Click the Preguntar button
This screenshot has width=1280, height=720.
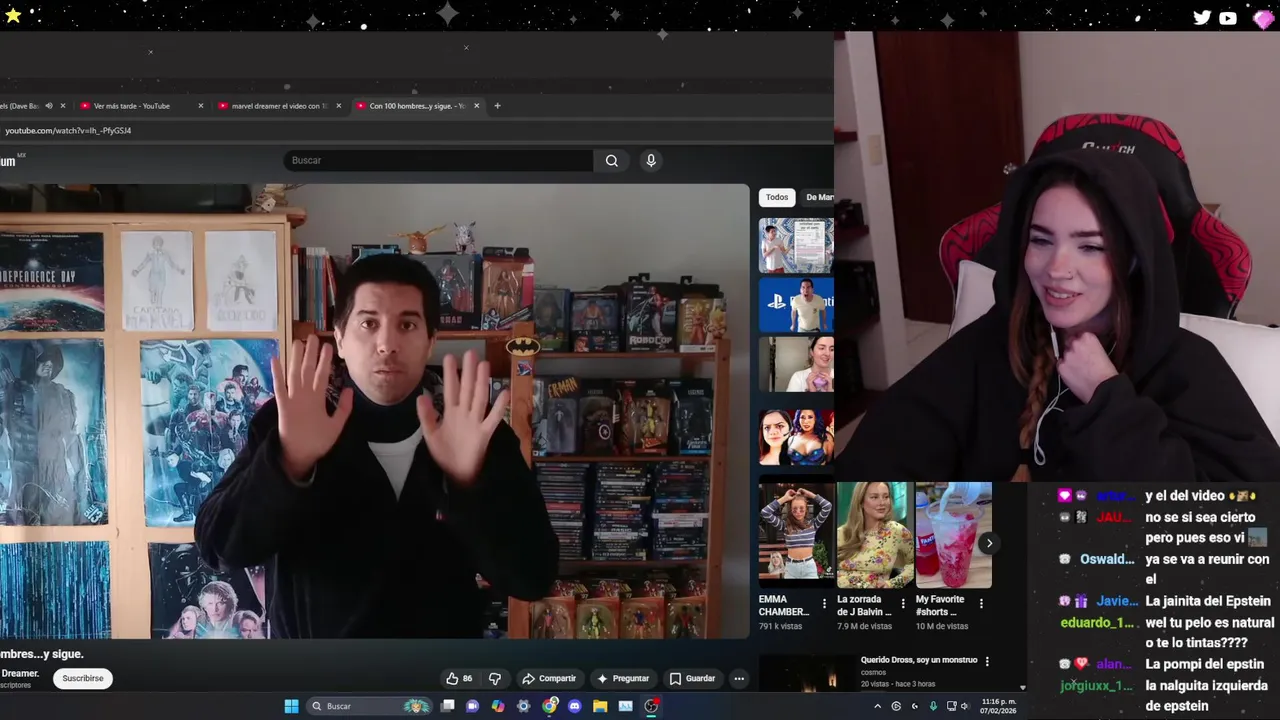click(623, 678)
